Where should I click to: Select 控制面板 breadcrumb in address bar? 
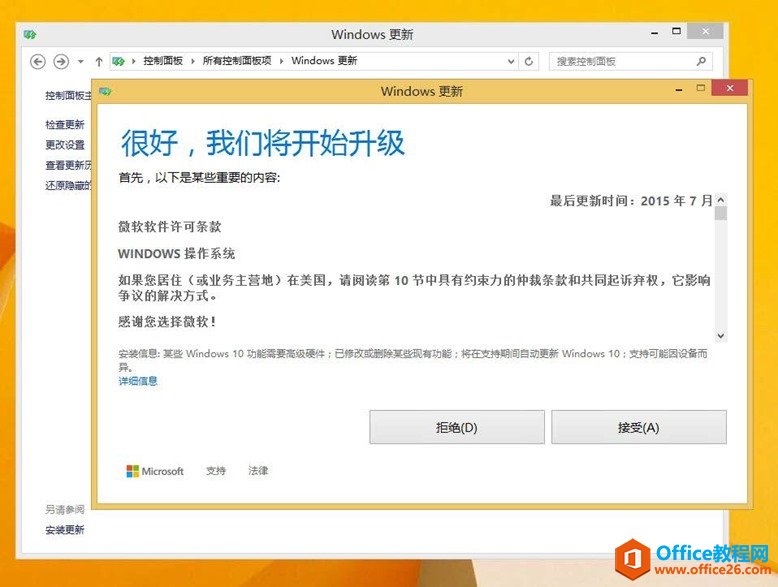click(163, 61)
